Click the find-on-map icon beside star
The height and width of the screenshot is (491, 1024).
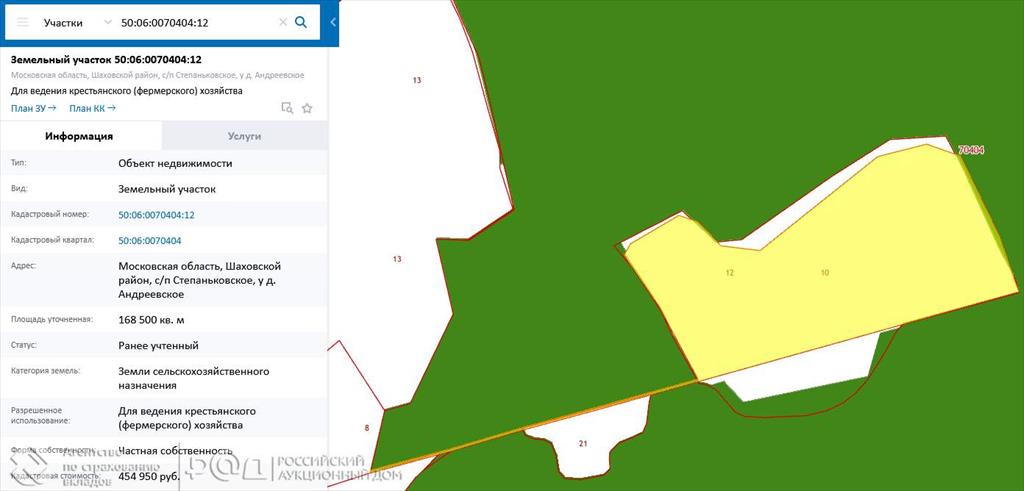tap(286, 108)
